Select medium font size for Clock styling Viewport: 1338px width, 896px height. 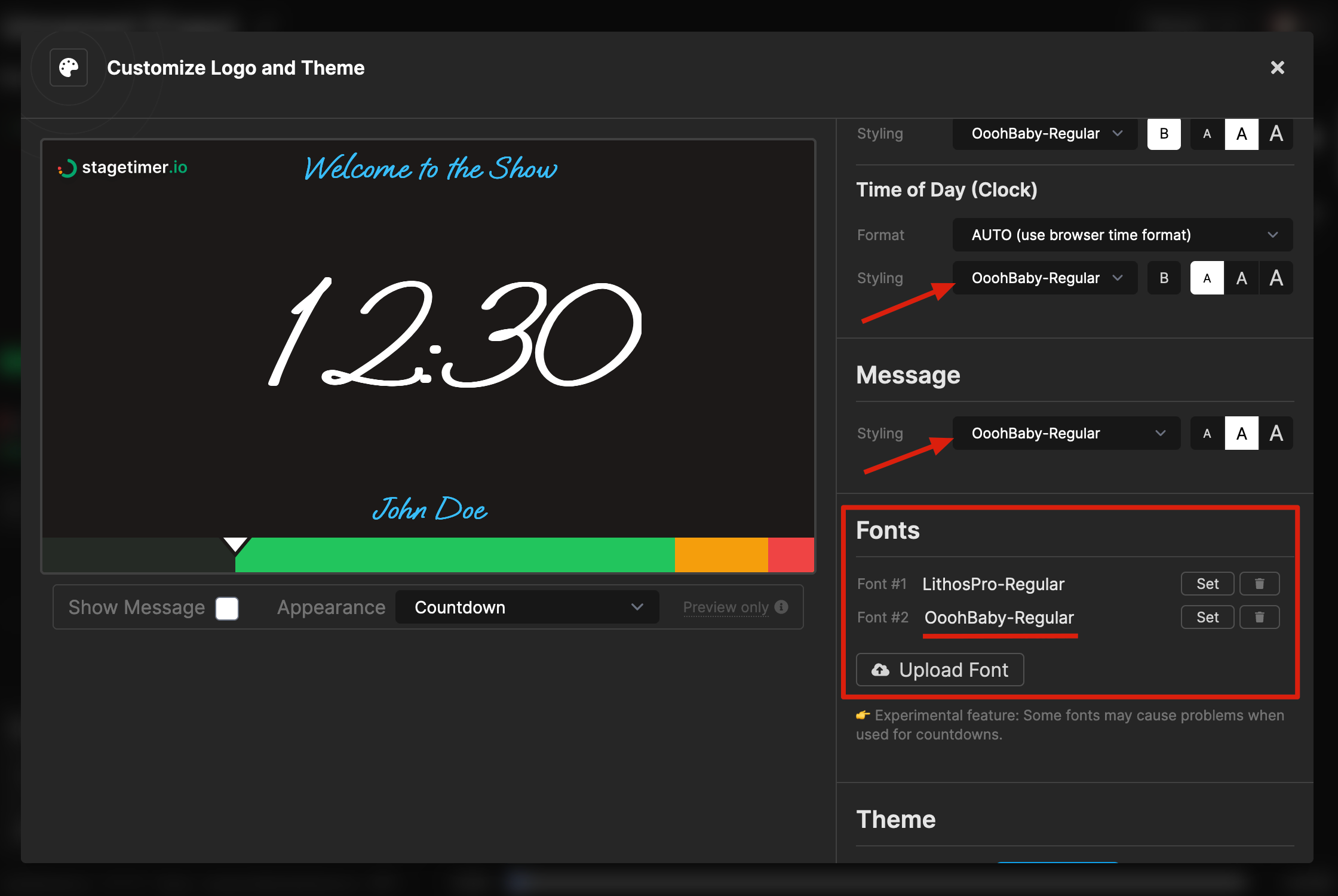tap(1241, 278)
